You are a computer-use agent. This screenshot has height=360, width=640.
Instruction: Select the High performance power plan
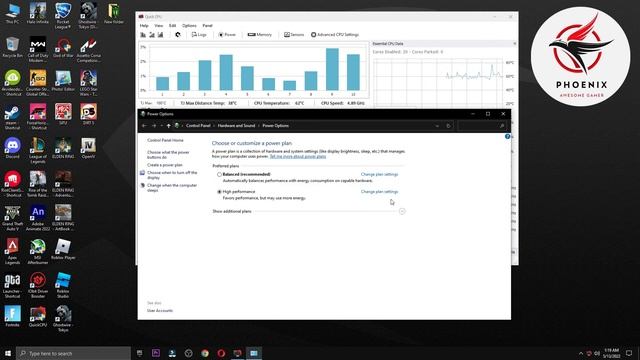click(x=219, y=191)
